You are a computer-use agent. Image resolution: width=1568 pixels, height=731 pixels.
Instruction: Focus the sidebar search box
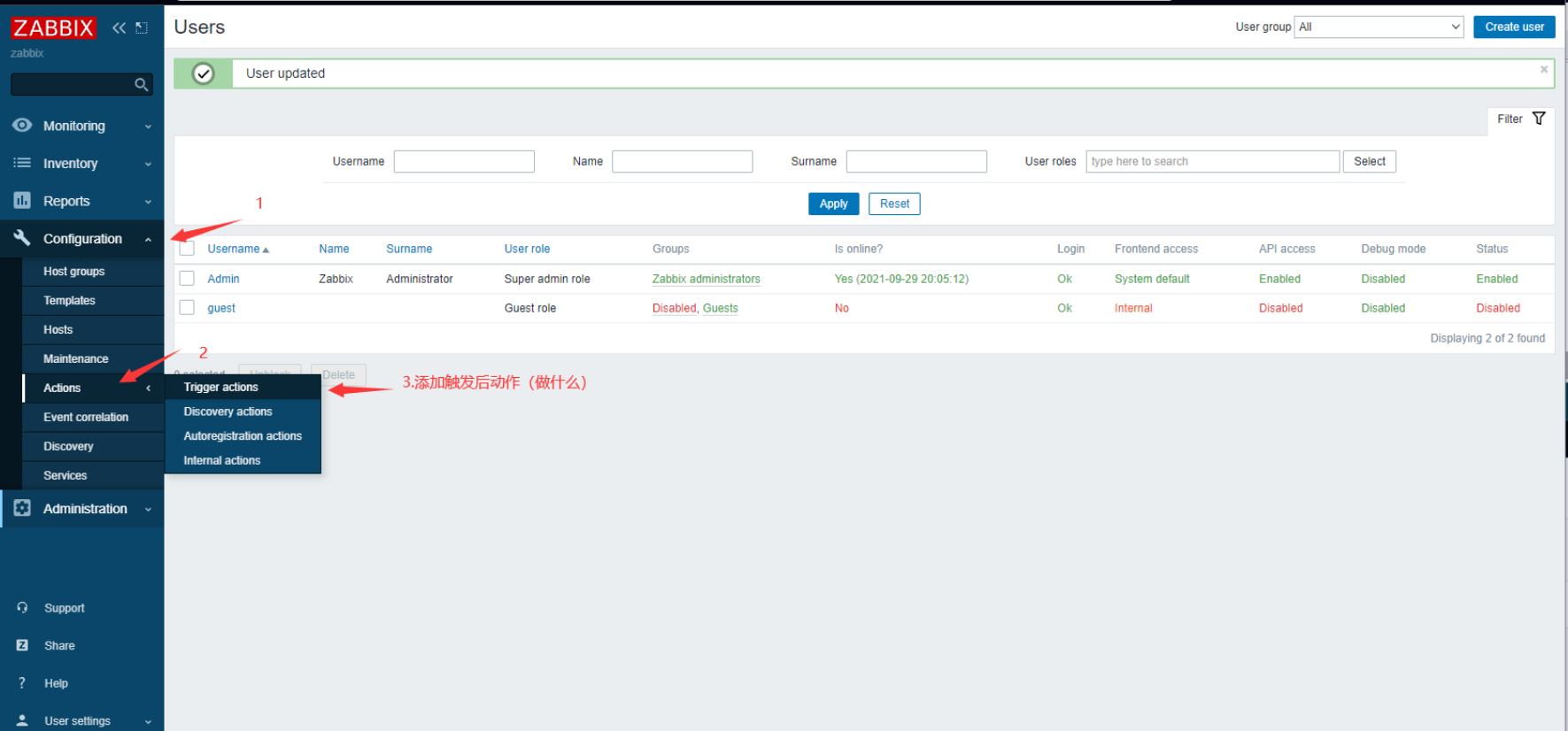pos(73,84)
